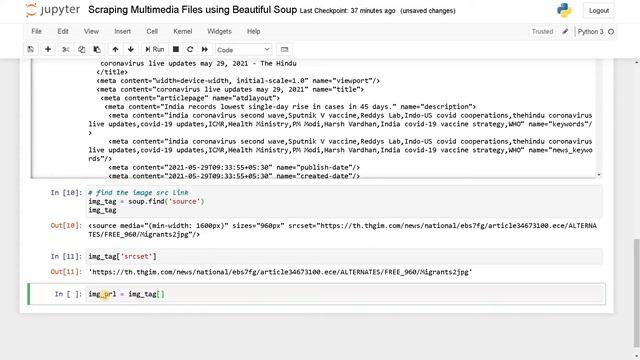640x360 pixels.
Task: Open the cell type Code dropdown
Action: [243, 49]
